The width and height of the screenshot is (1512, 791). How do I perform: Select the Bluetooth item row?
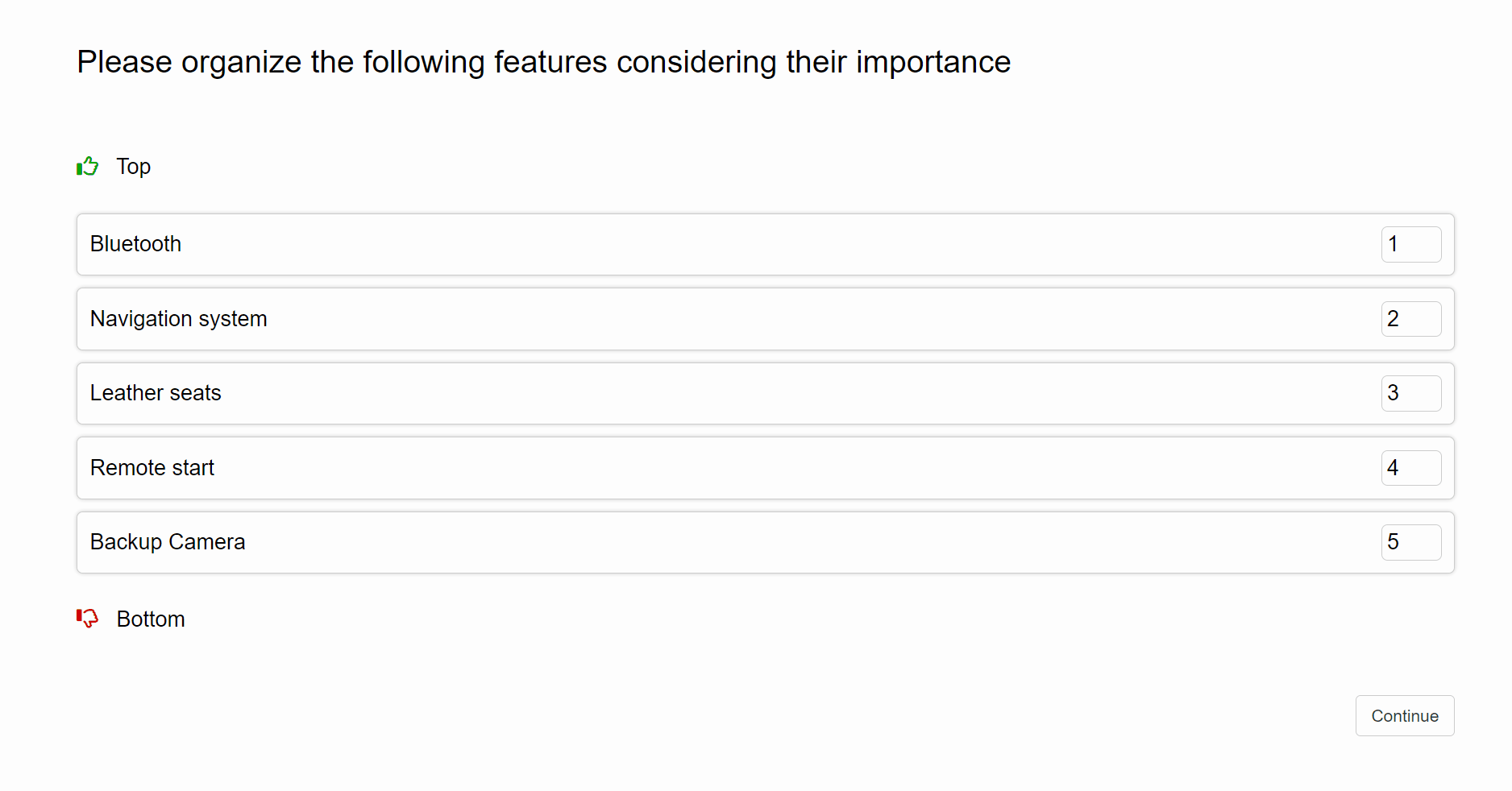725,244
